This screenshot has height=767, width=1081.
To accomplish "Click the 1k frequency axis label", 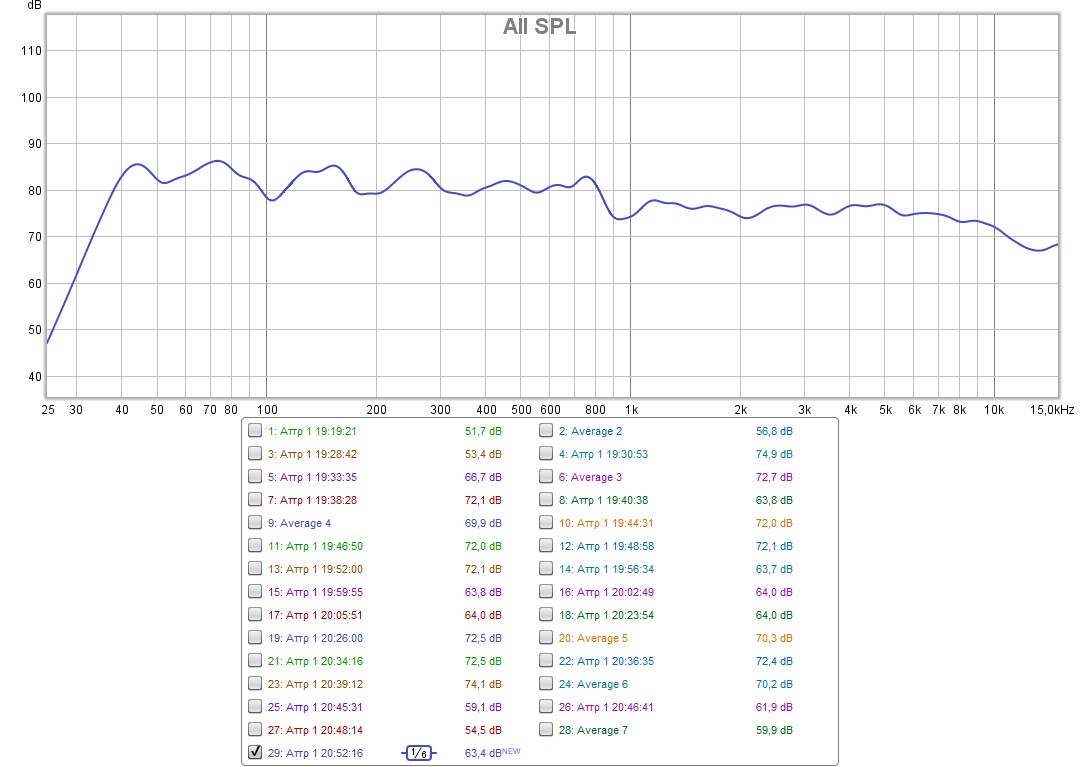I will 631,410.
